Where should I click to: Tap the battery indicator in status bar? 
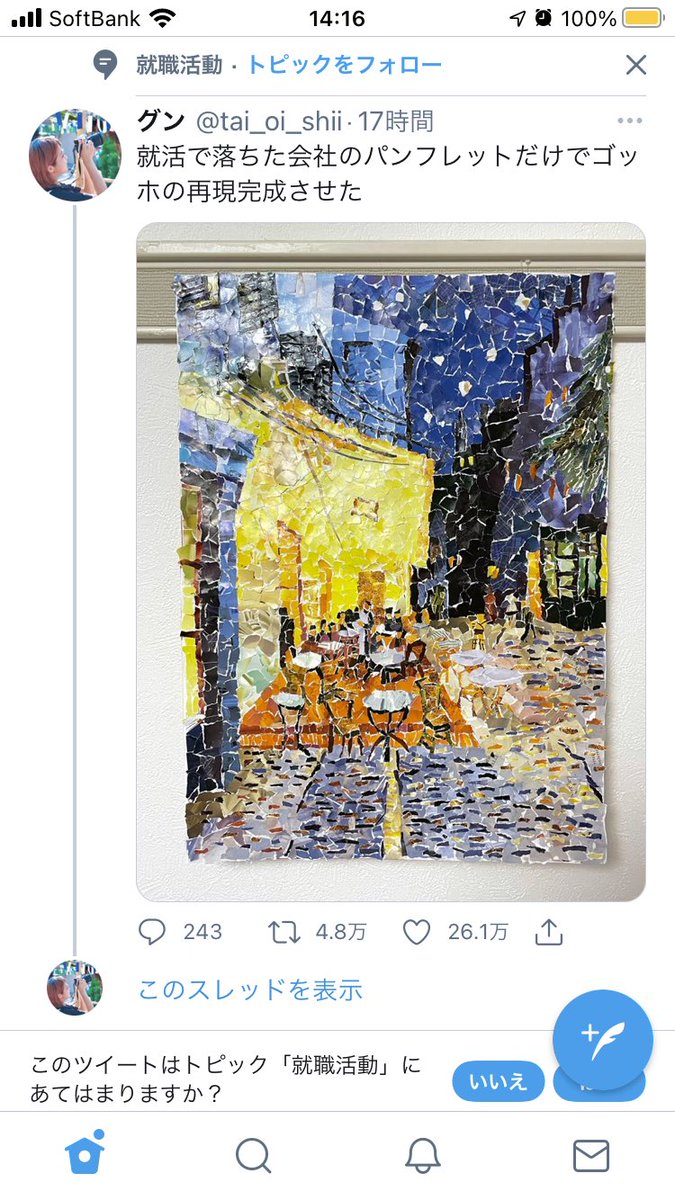click(x=641, y=18)
